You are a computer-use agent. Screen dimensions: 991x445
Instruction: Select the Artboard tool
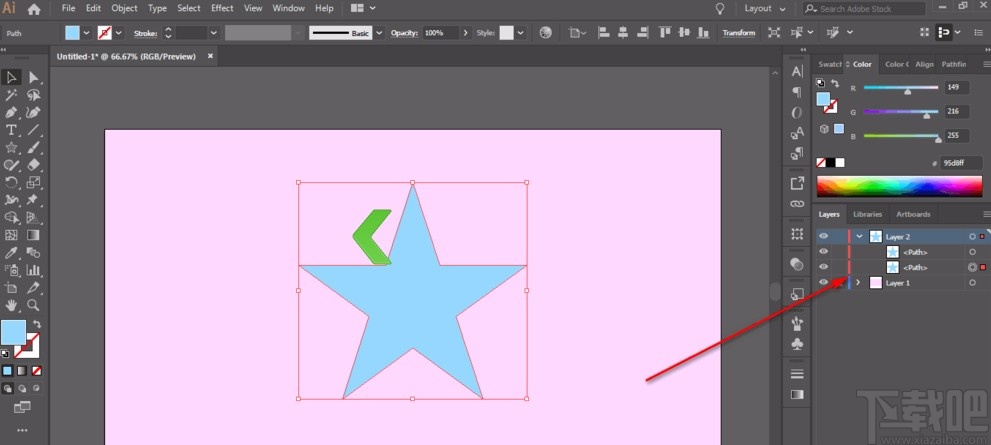coord(11,288)
